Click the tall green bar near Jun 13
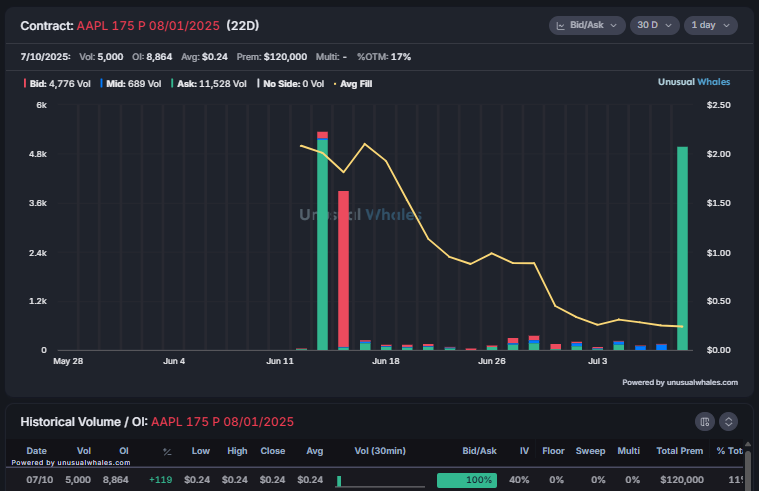Viewport: 759px width, 491px height. (322, 245)
